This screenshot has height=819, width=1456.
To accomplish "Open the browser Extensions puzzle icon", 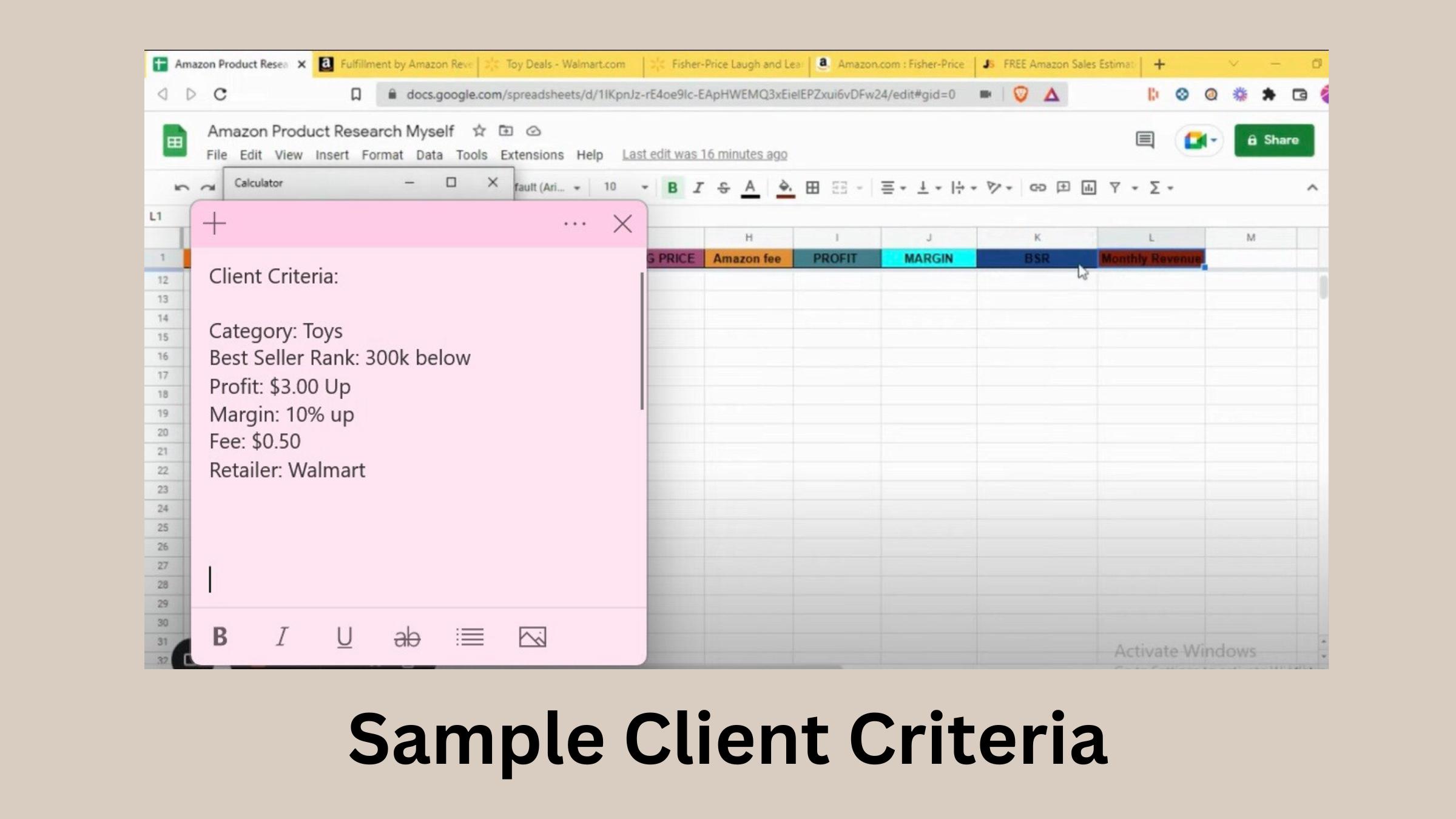I will (1269, 94).
